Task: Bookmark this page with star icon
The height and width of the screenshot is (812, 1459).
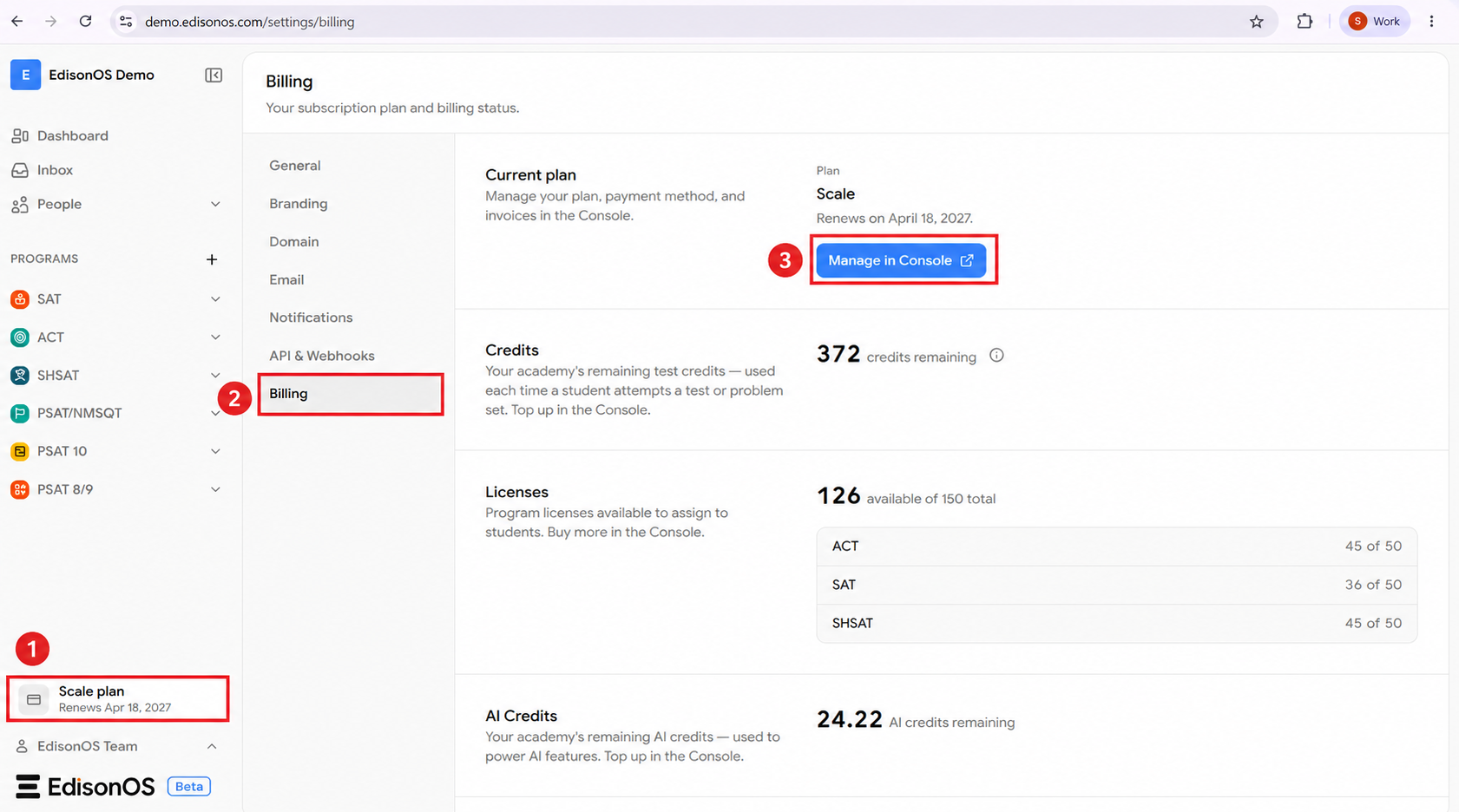Action: coord(1256,22)
